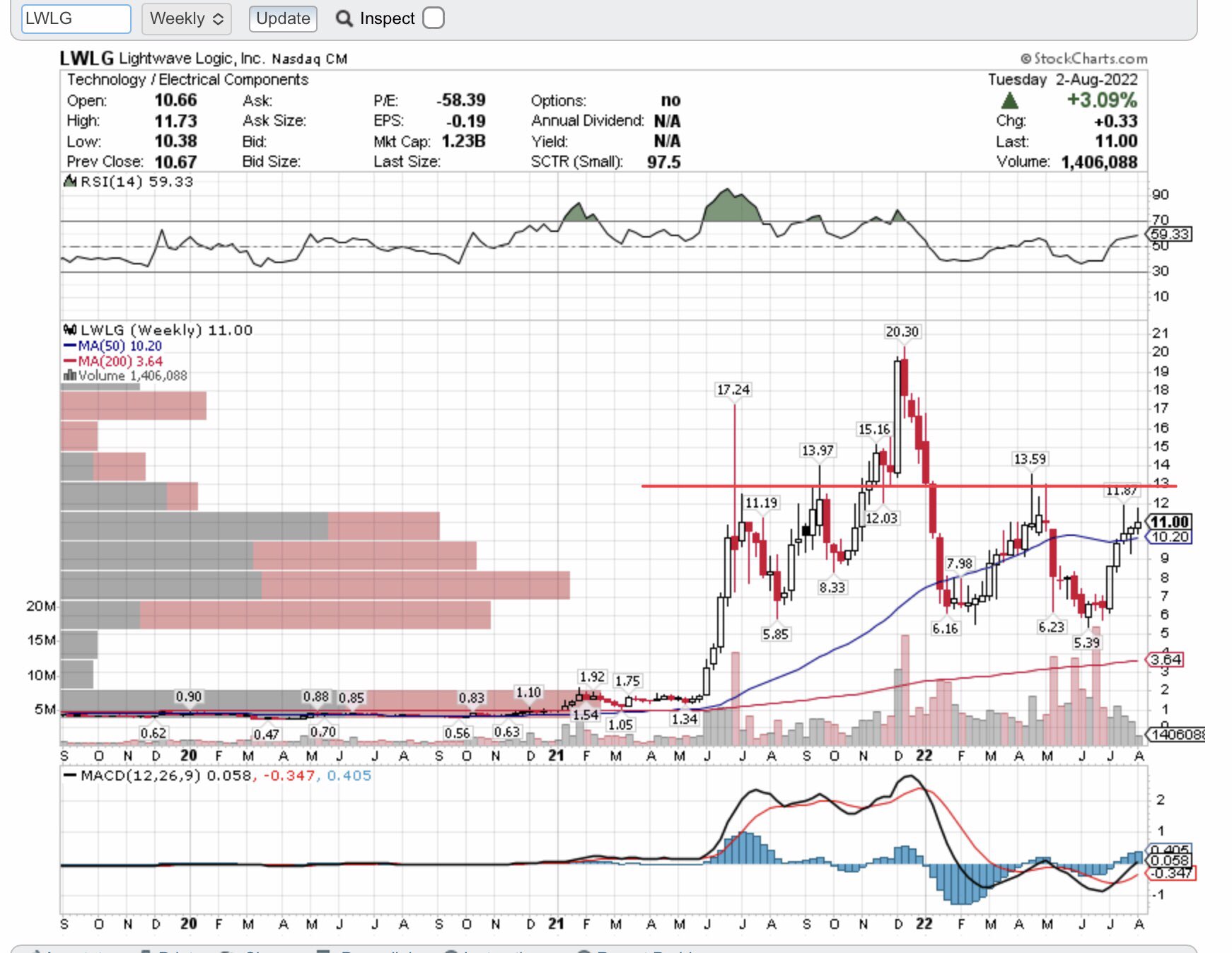Click the 6.16 low price label
1232x953 pixels.
(x=946, y=628)
